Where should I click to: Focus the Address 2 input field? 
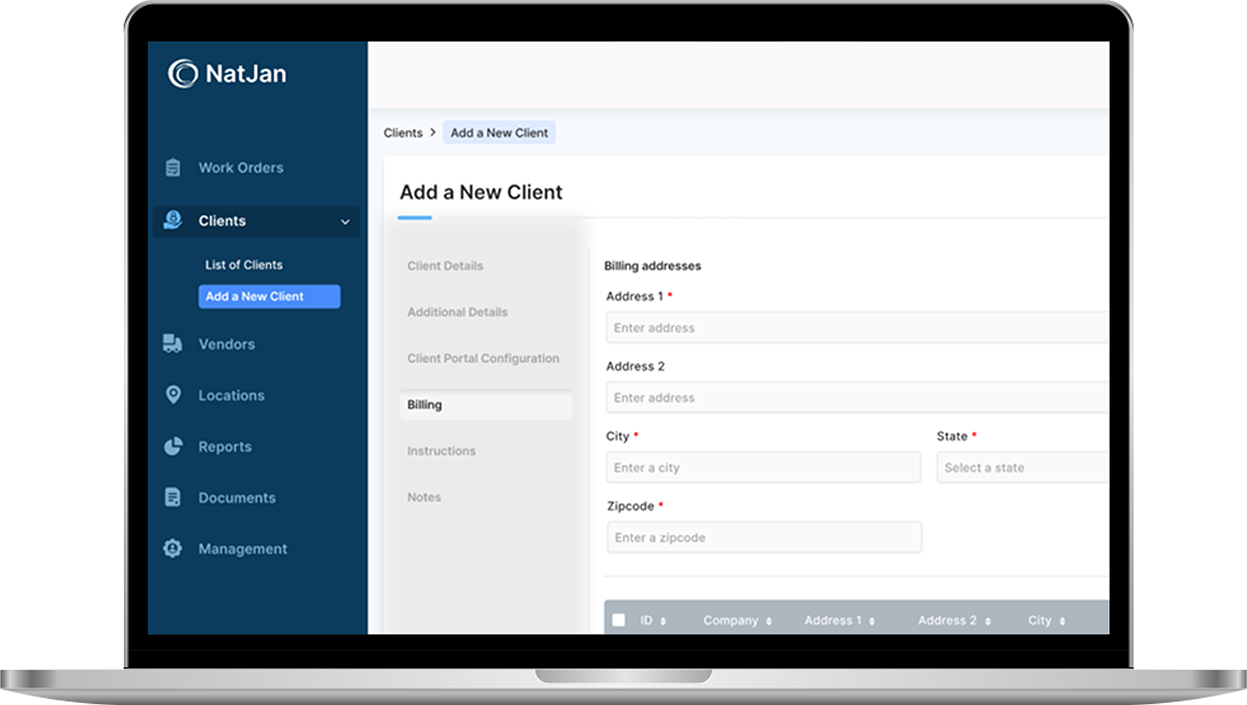coord(857,397)
